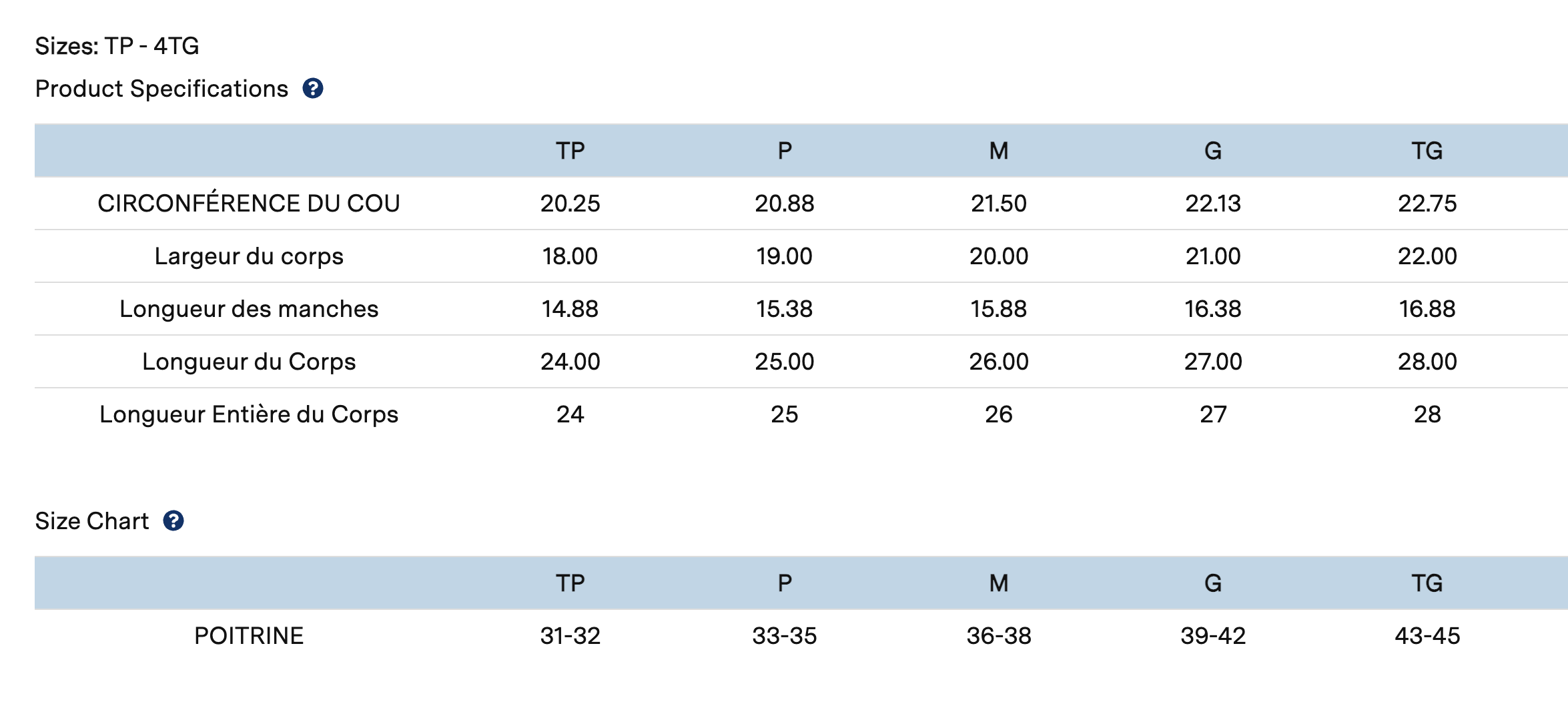Viewport: 1568px width, 714px height.
Task: Click the Size Chart heading text
Action: point(92,521)
